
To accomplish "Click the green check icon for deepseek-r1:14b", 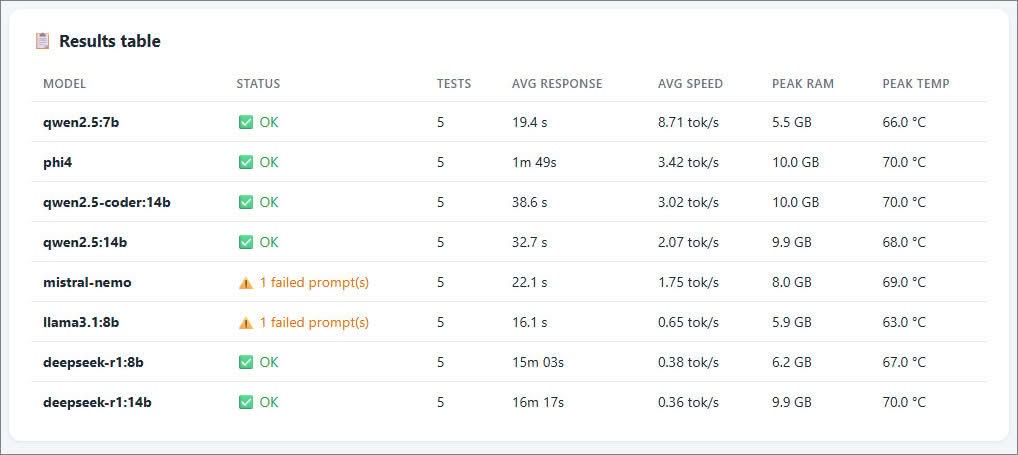I will [x=245, y=402].
